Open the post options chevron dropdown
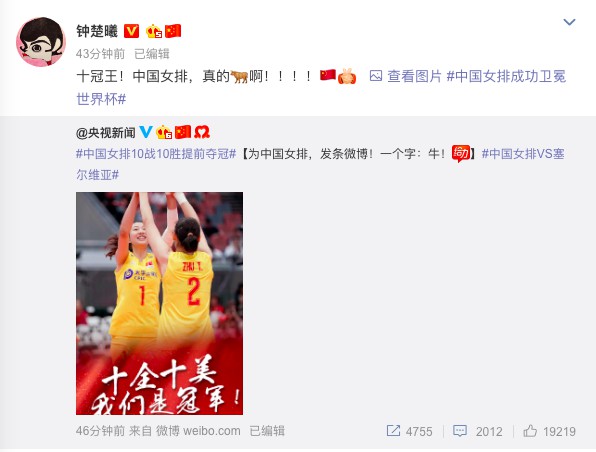Image resolution: width=596 pixels, height=452 pixels. point(569,22)
